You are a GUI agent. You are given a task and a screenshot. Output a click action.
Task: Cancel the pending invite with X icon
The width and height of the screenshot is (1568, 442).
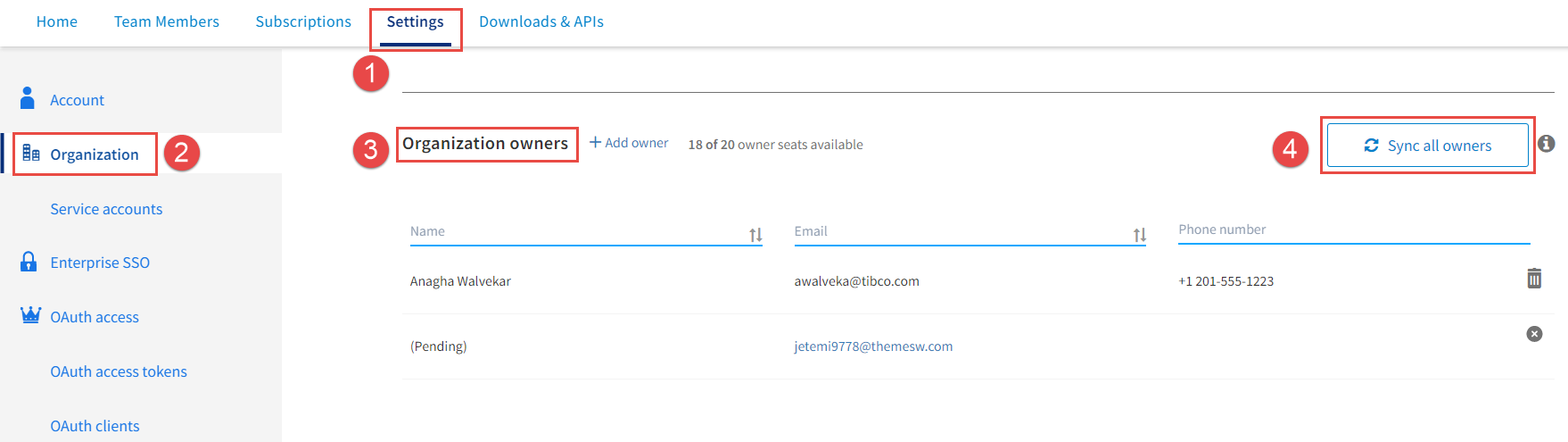point(1533,334)
